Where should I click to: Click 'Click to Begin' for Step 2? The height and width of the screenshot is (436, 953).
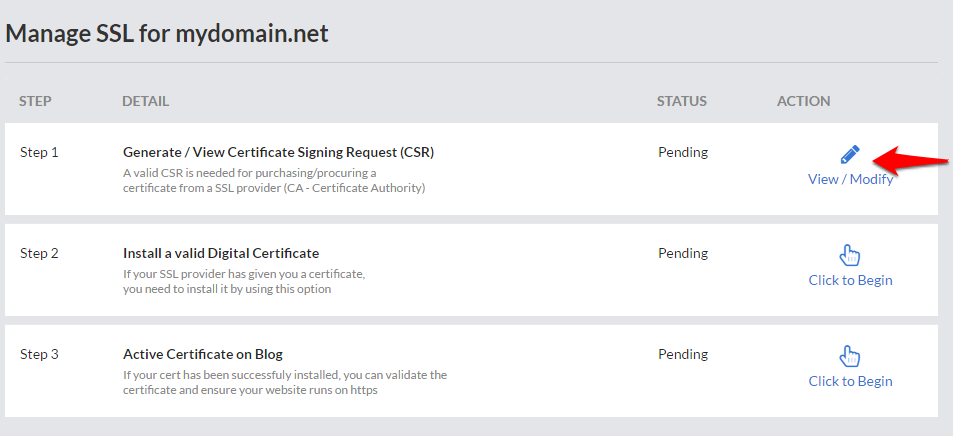click(850, 280)
